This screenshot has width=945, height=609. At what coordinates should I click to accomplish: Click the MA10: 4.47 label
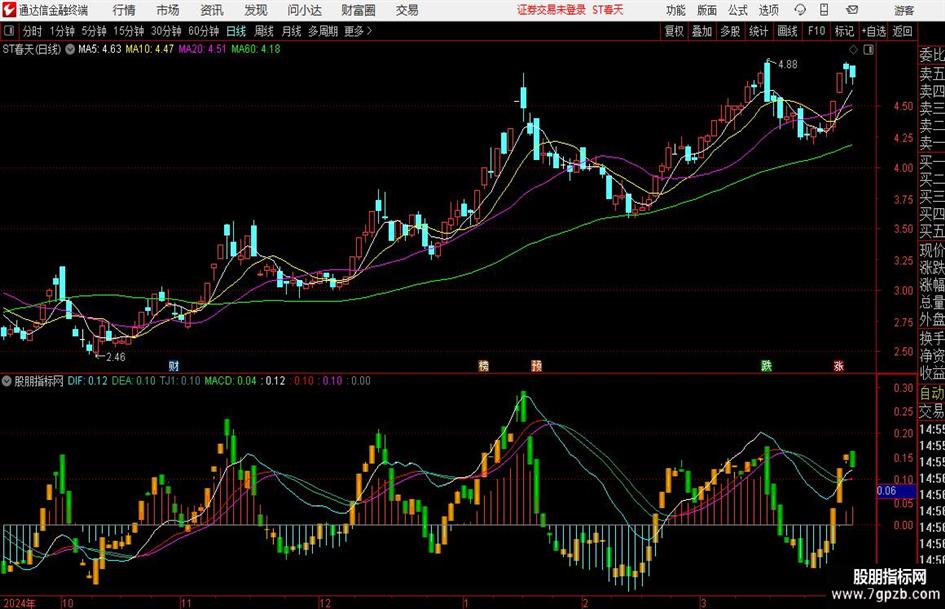coord(149,49)
